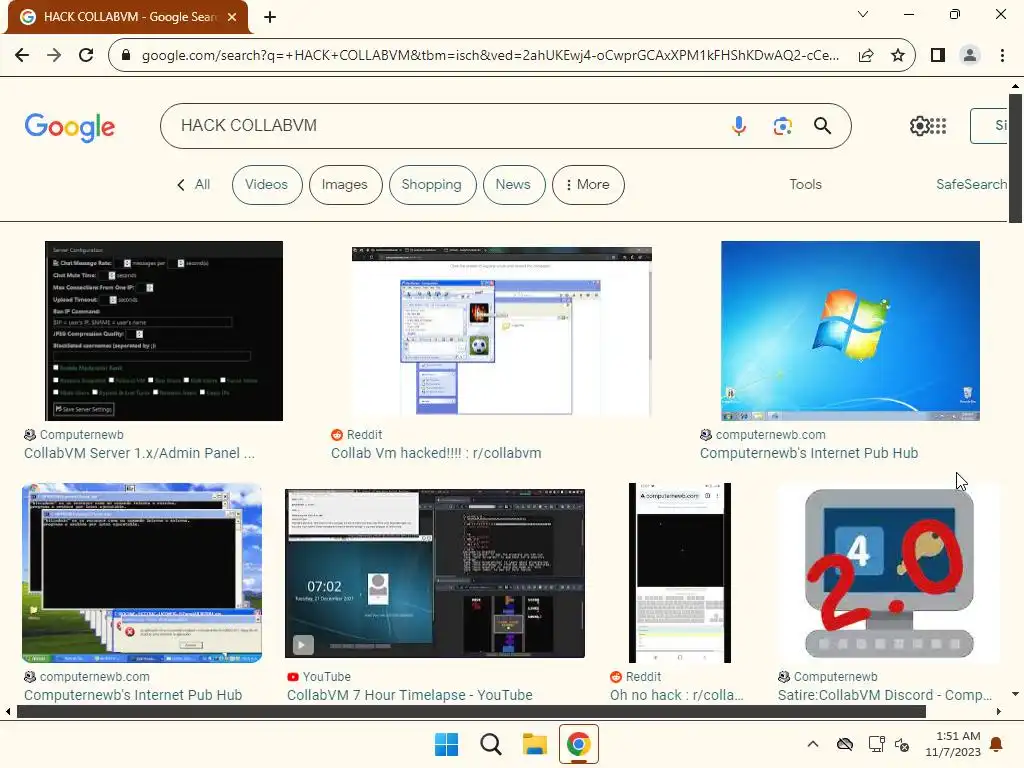Follow the Collab Vm hacked!!!! r/collabvm link
Image resolution: width=1024 pixels, height=768 pixels.
click(436, 453)
